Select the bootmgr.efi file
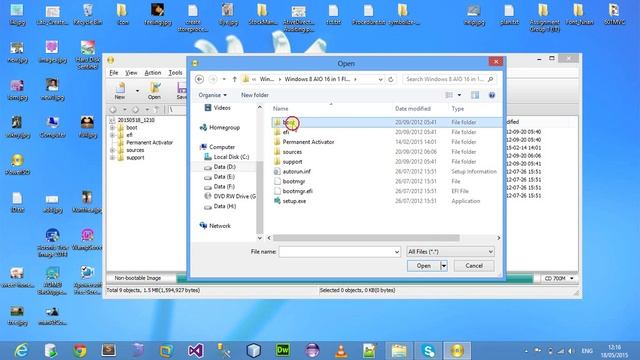The height and width of the screenshot is (360, 640). point(297,191)
